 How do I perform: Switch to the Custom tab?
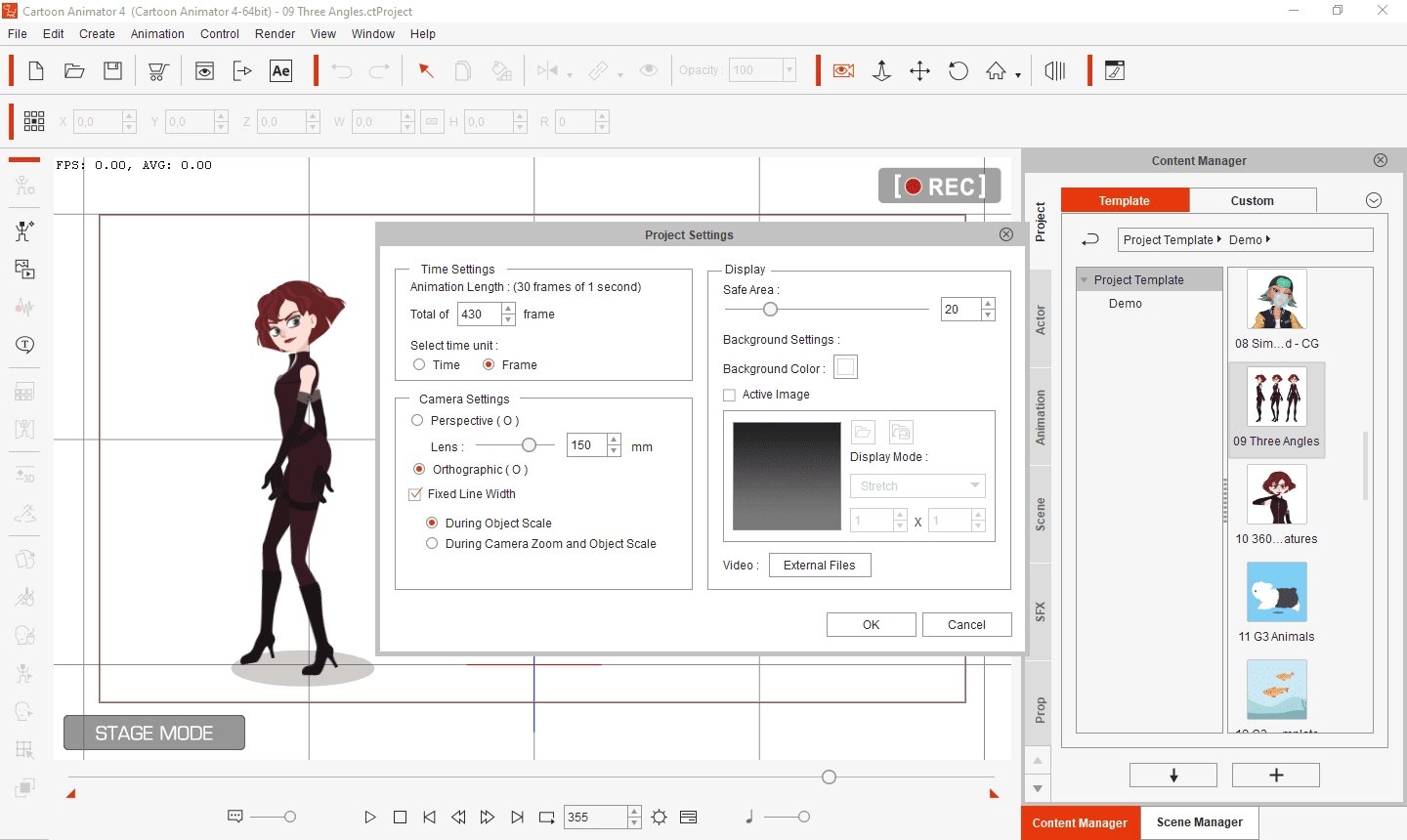coord(1253,200)
